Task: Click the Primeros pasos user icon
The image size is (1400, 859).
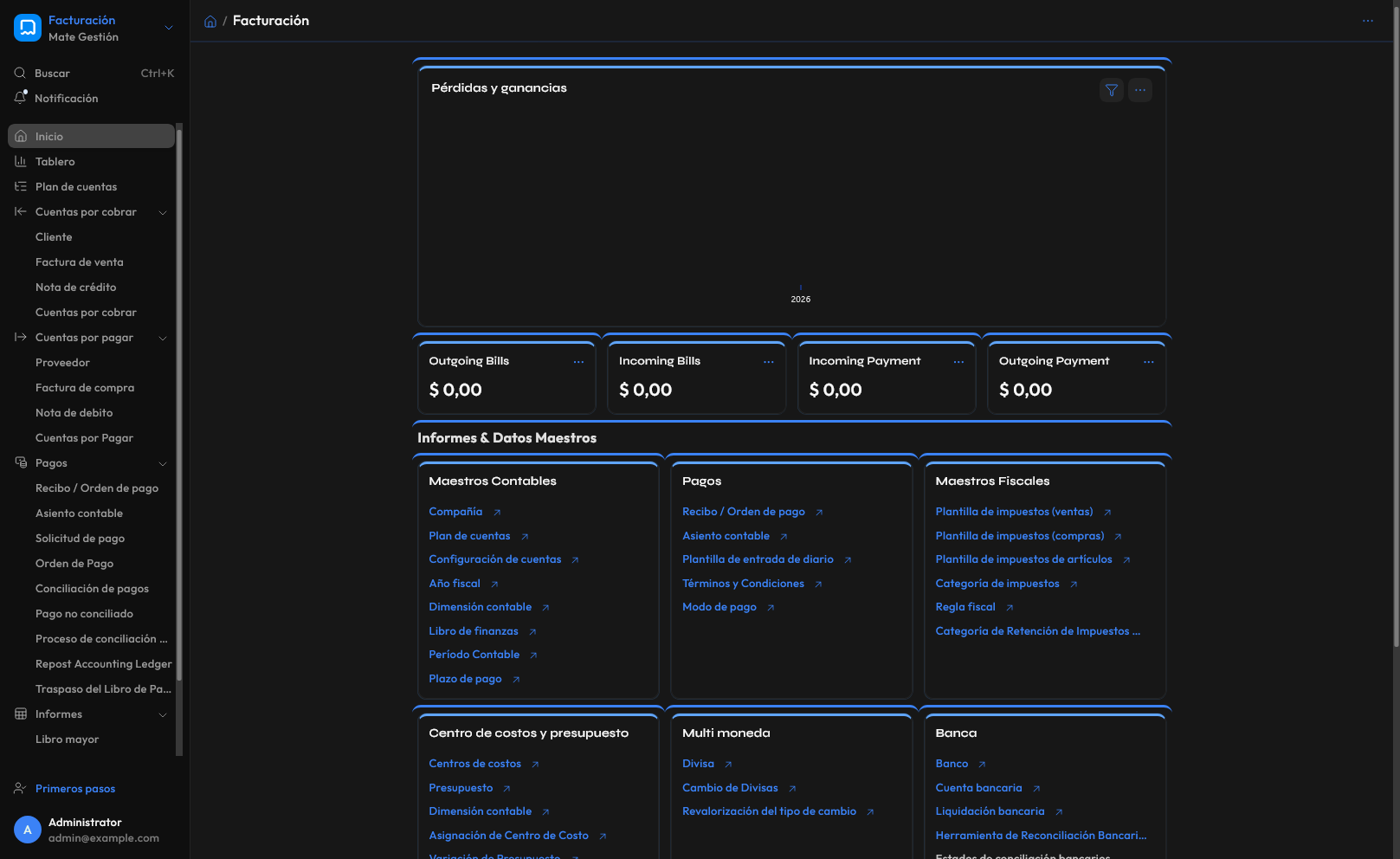Action: pos(20,789)
